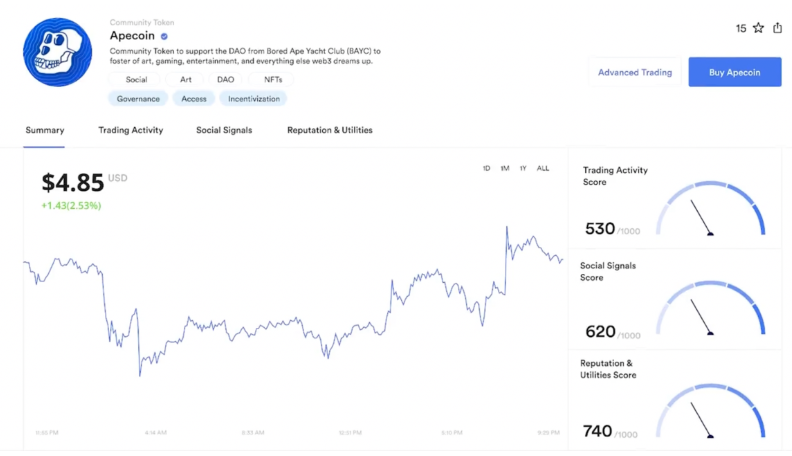Screen dimensions: 792x456
Task: Select the Governance tag
Action: (138, 99)
